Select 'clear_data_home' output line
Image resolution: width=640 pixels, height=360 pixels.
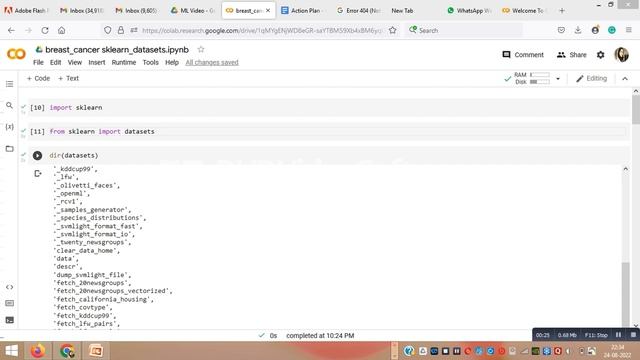(x=86, y=251)
